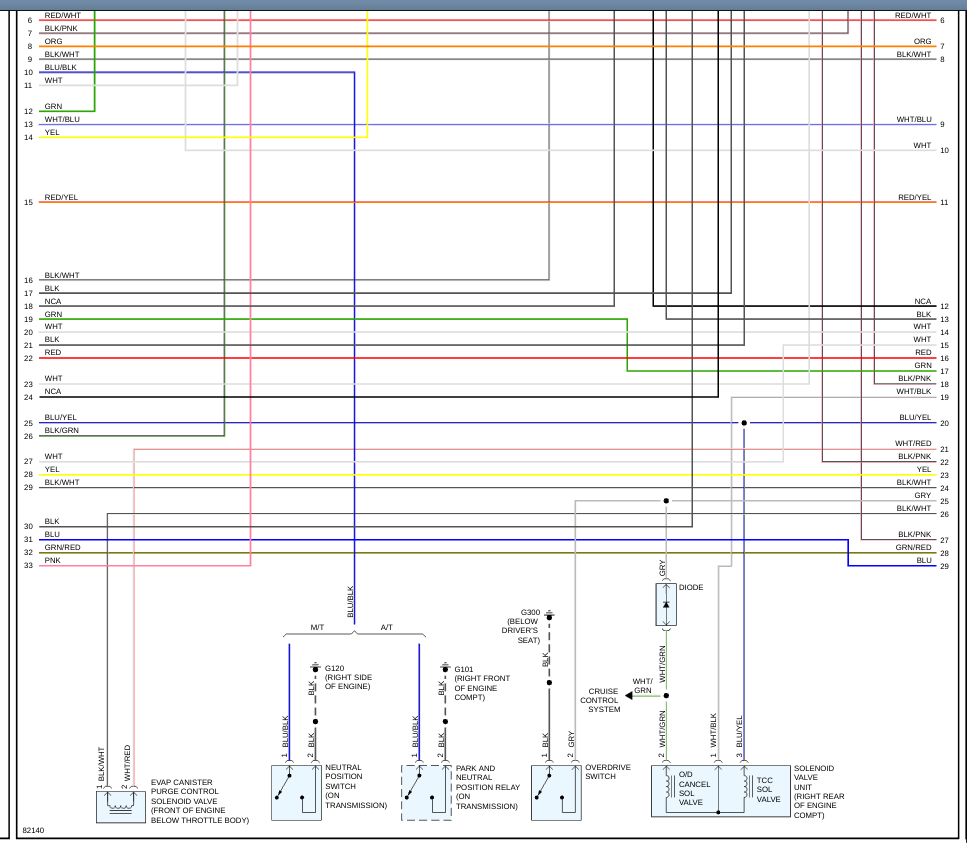
Task: Click the G300 ground symbol
Action: point(549,615)
